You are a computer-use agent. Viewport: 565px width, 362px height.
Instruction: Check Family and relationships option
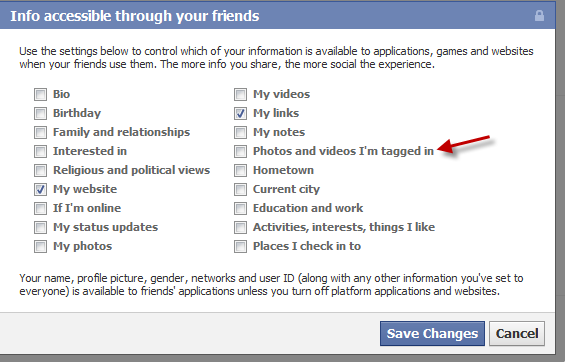(x=40, y=132)
